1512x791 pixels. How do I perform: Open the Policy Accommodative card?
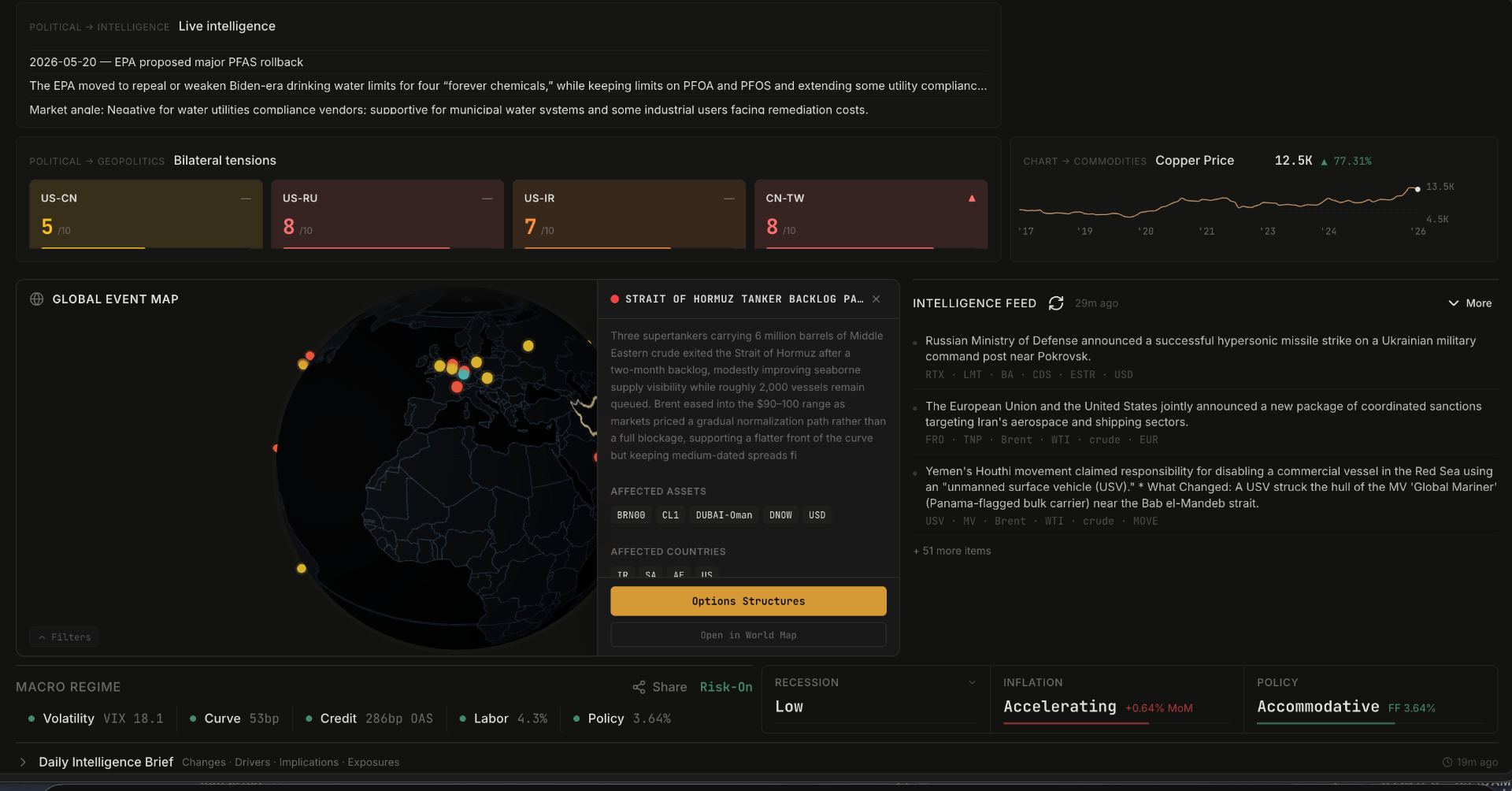click(1370, 700)
